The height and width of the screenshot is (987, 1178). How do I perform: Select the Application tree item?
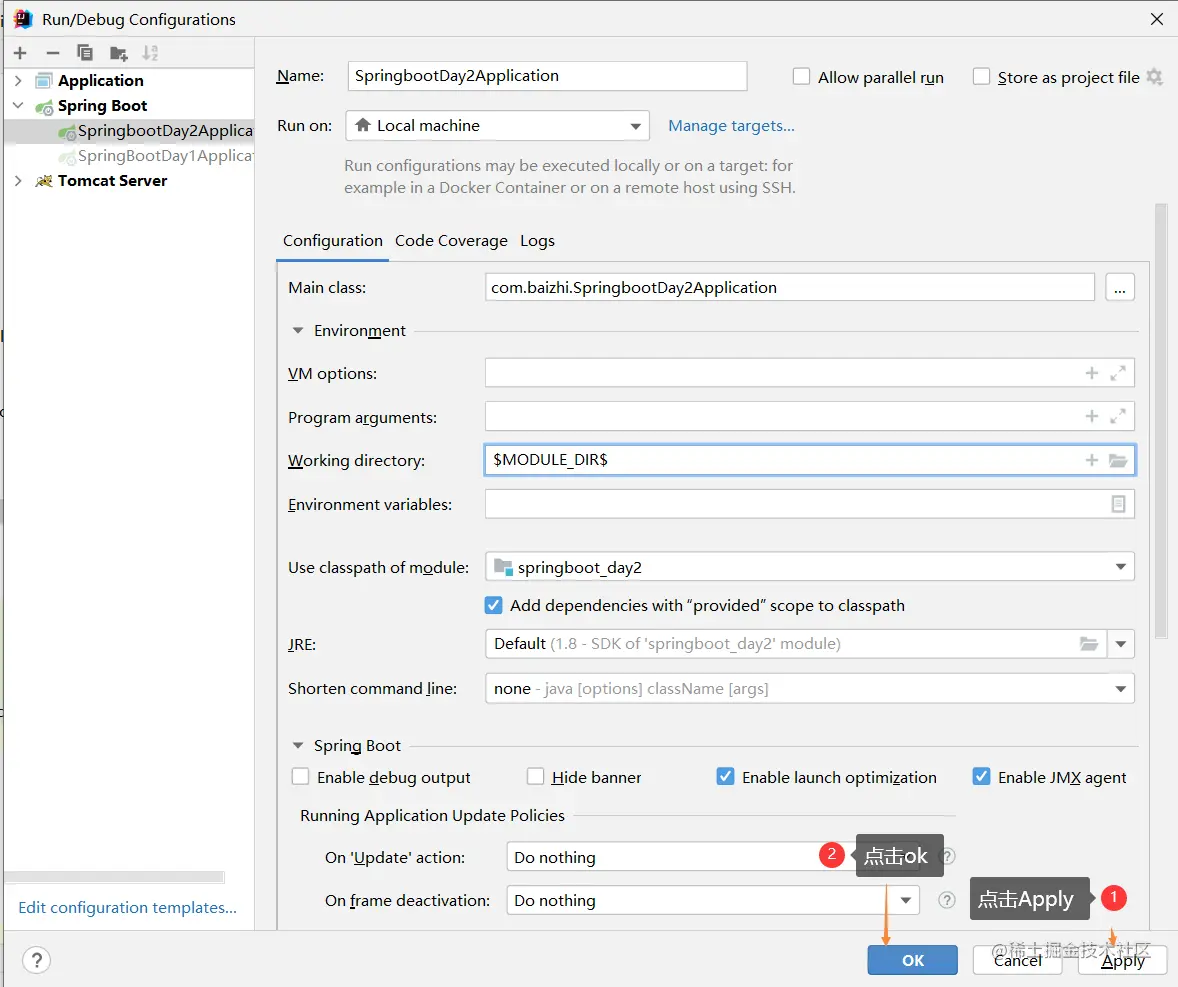(101, 80)
